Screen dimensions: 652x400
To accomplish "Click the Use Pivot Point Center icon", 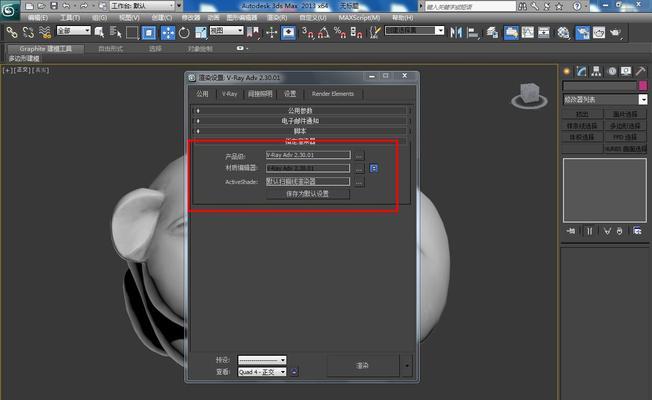I will [x=253, y=32].
